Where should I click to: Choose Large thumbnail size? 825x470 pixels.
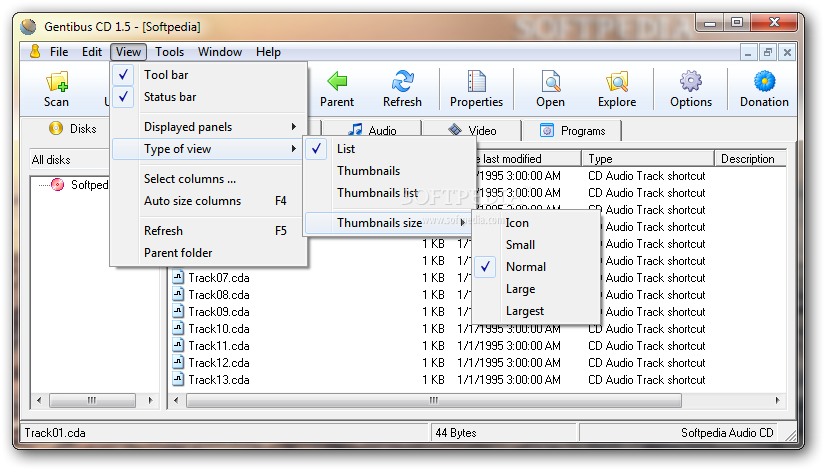pos(536,289)
